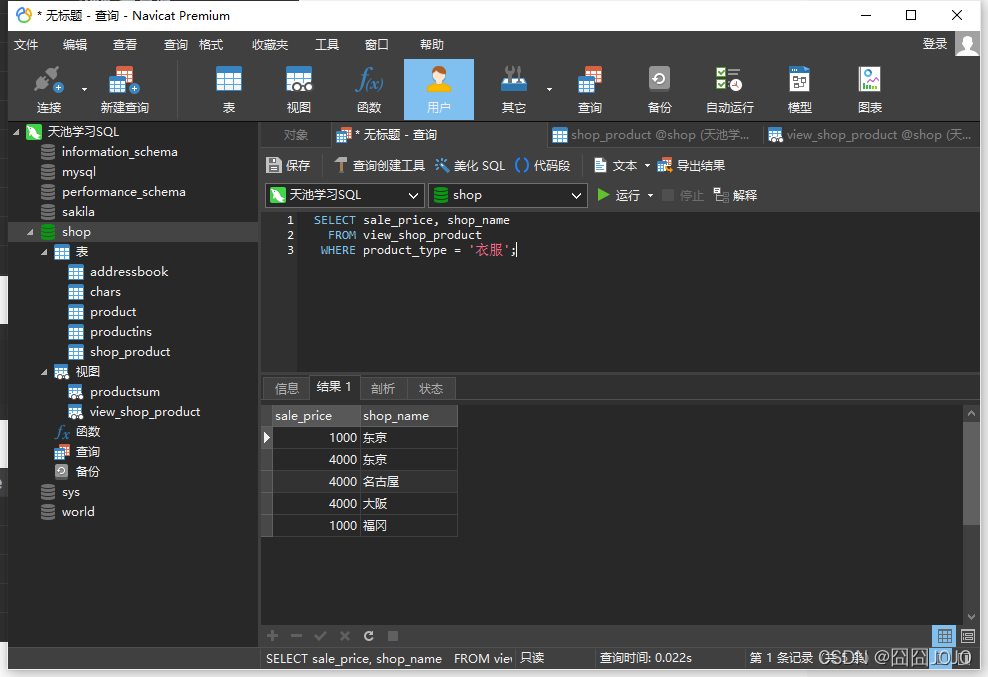Screen dimensions: 988x677
Task: Collapse the 天池学习SQL connection tree node
Action: coord(16,132)
